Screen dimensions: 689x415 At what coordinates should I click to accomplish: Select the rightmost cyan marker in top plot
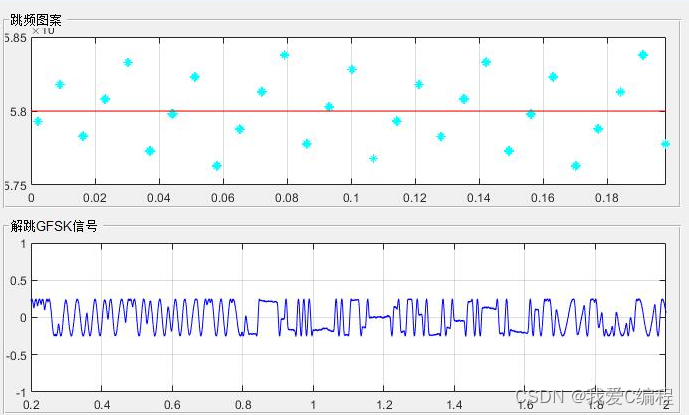point(665,144)
